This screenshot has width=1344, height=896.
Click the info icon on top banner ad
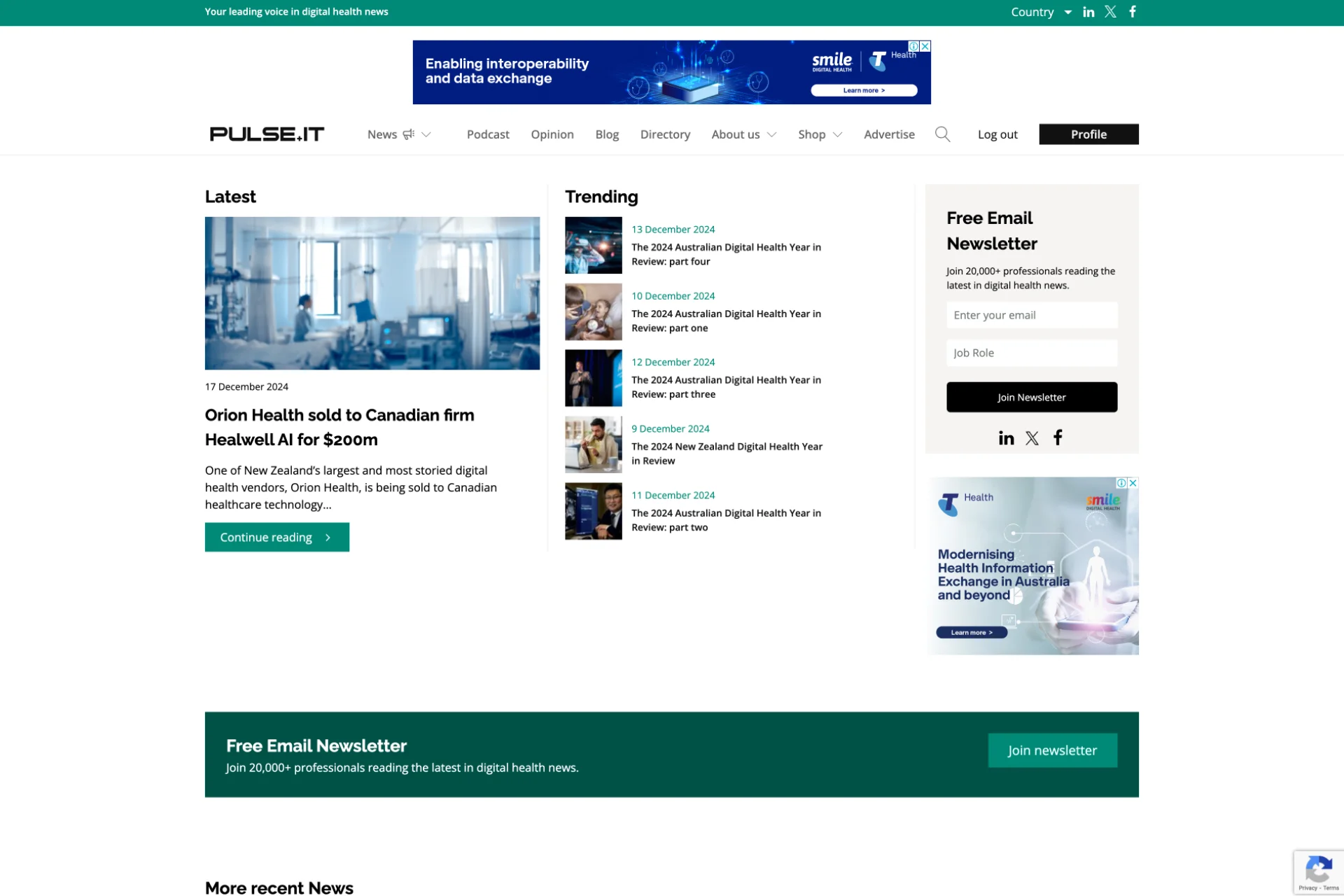(x=913, y=46)
